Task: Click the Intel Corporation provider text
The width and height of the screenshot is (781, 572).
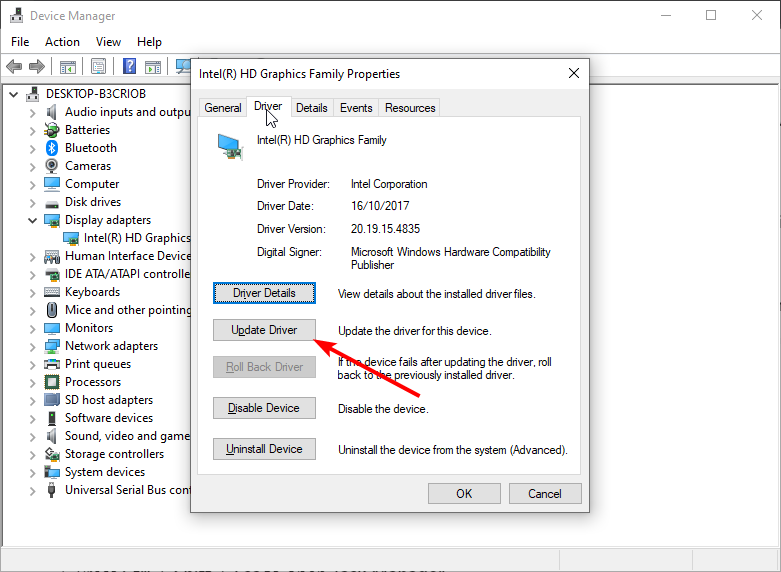Action: pos(389,184)
